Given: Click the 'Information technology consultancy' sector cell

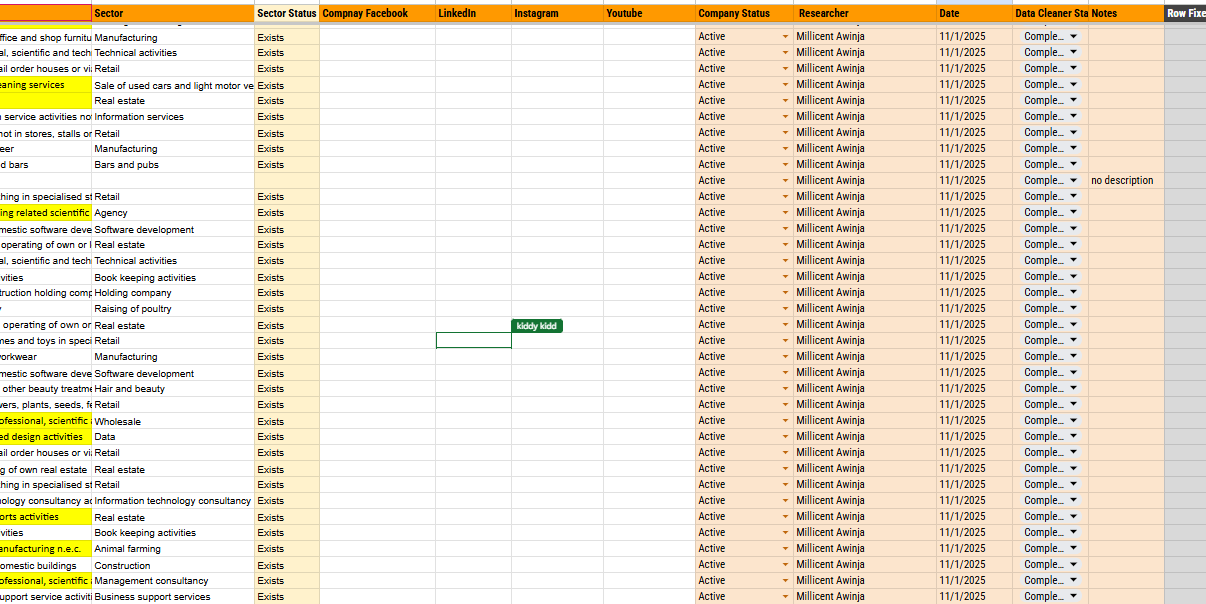Looking at the screenshot, I should 172,501.
